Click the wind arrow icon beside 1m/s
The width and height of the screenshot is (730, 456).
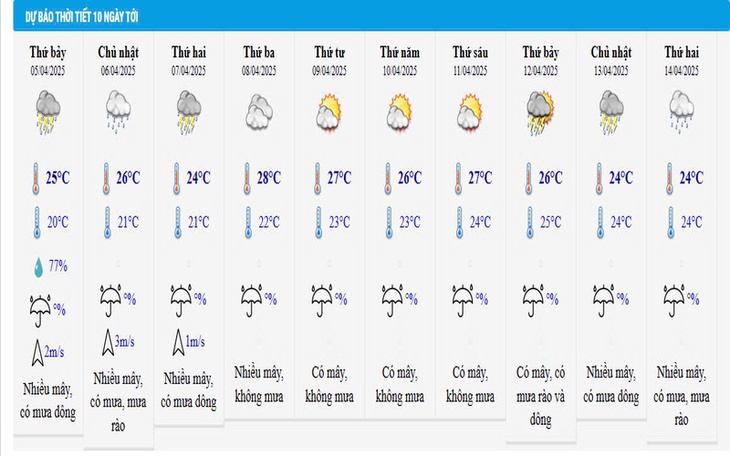coord(178,342)
